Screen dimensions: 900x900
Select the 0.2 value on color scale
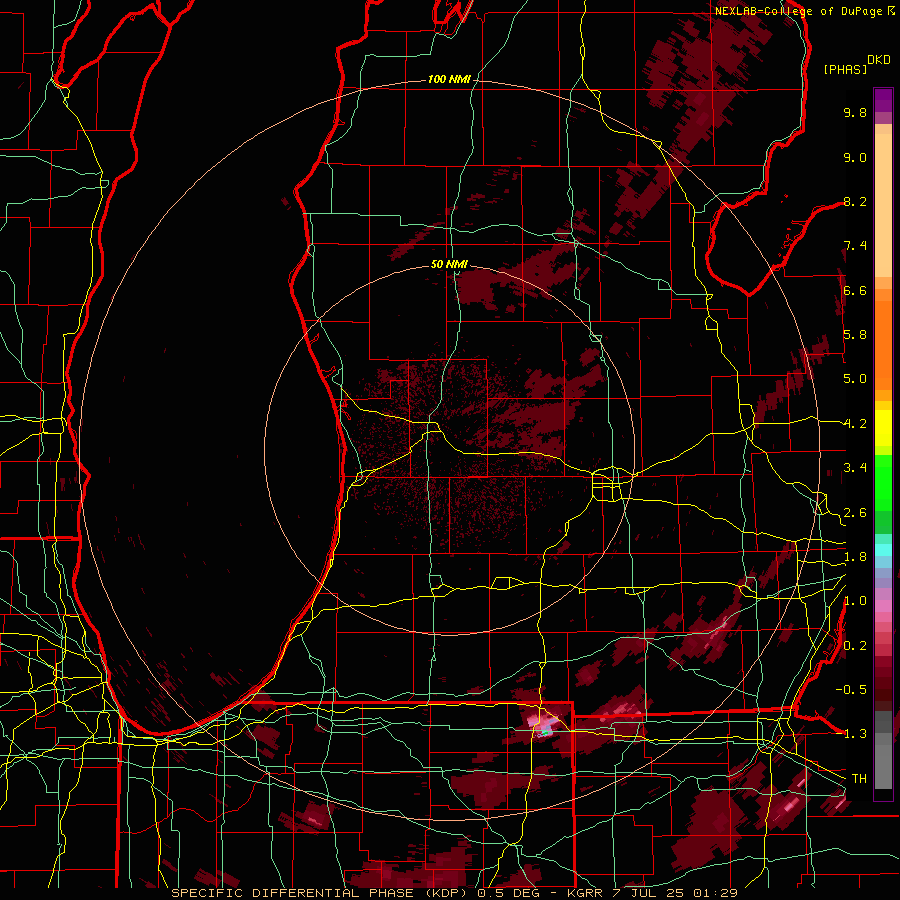click(855, 646)
